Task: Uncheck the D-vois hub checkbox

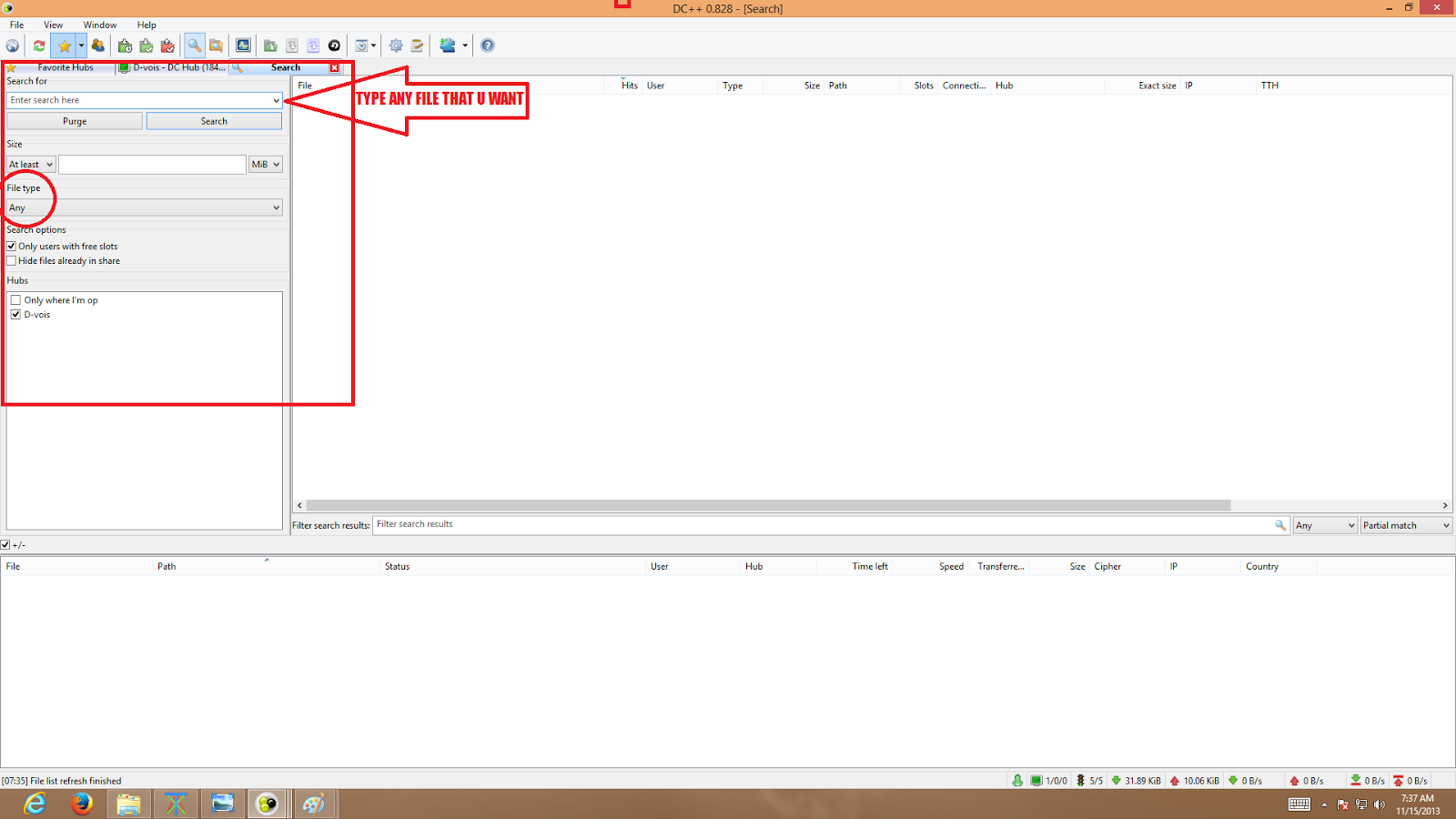Action: (15, 314)
